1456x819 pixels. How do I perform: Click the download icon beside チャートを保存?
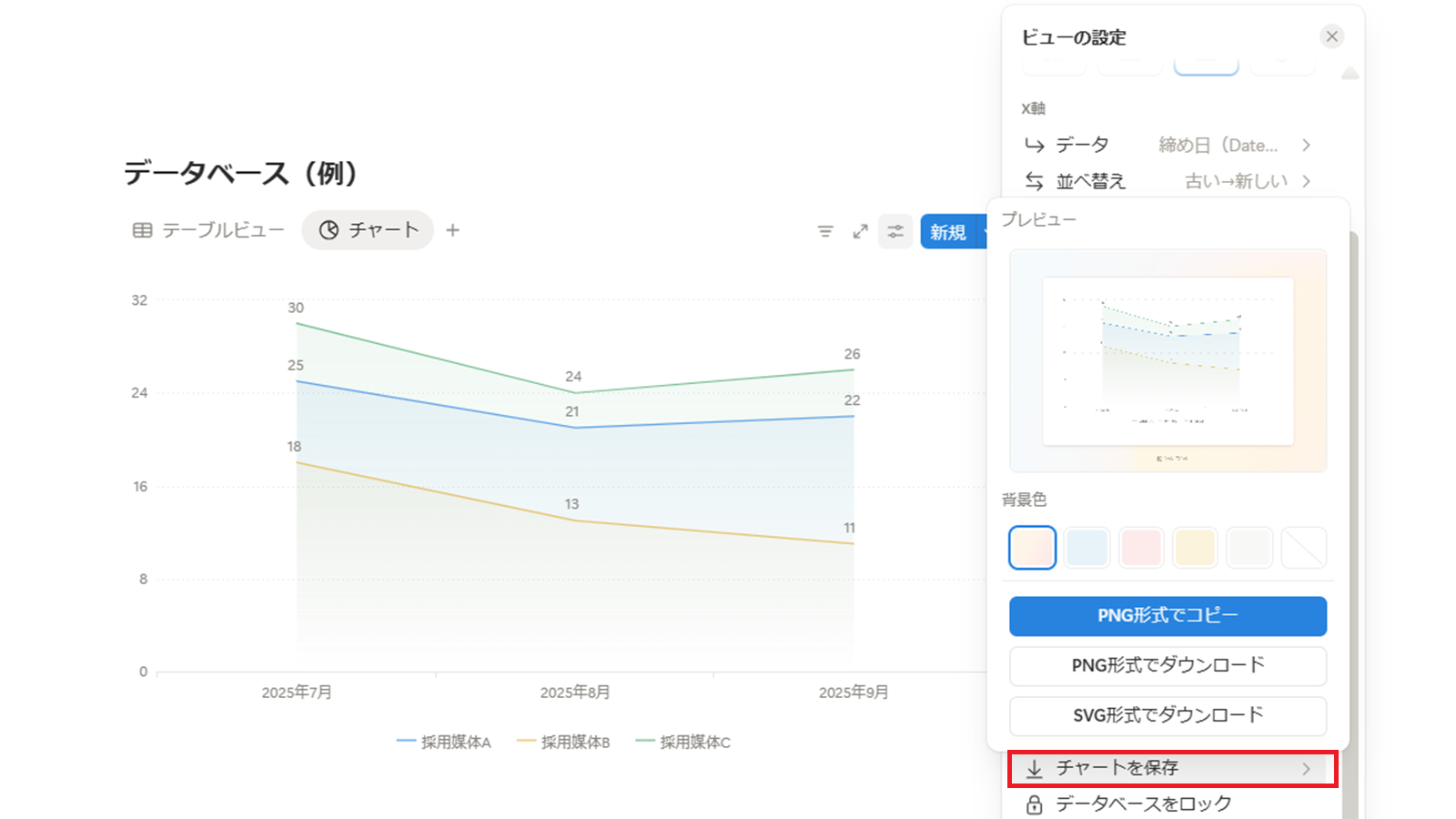click(1035, 769)
